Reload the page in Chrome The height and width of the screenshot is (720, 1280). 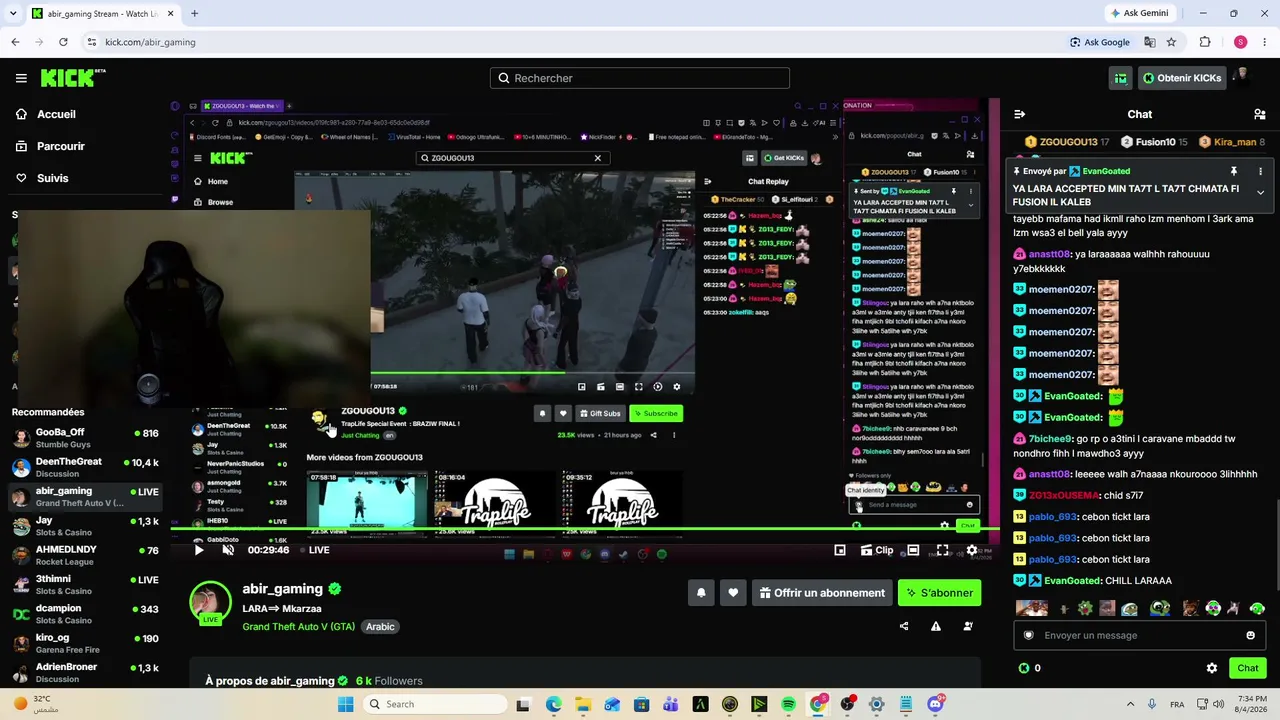63,42
